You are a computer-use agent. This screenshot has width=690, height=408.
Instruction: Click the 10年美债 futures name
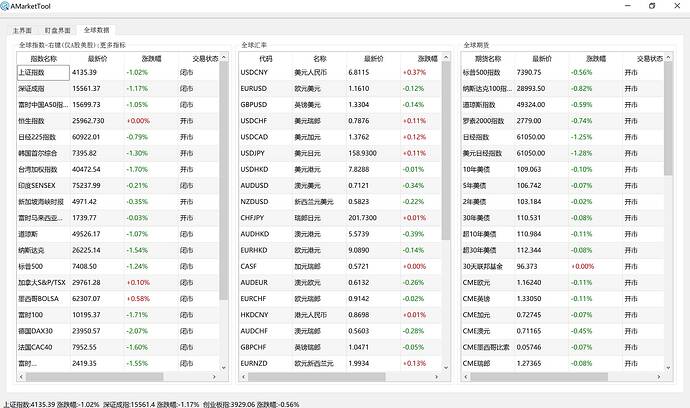pos(476,169)
